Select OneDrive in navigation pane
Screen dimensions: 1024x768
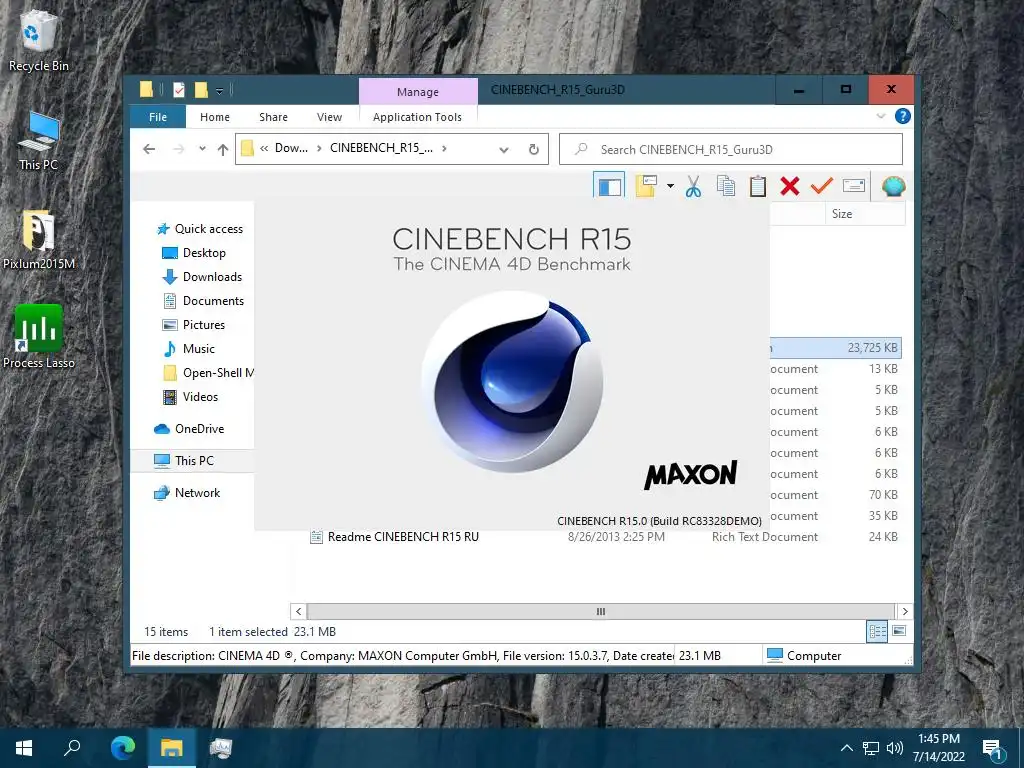[189, 429]
